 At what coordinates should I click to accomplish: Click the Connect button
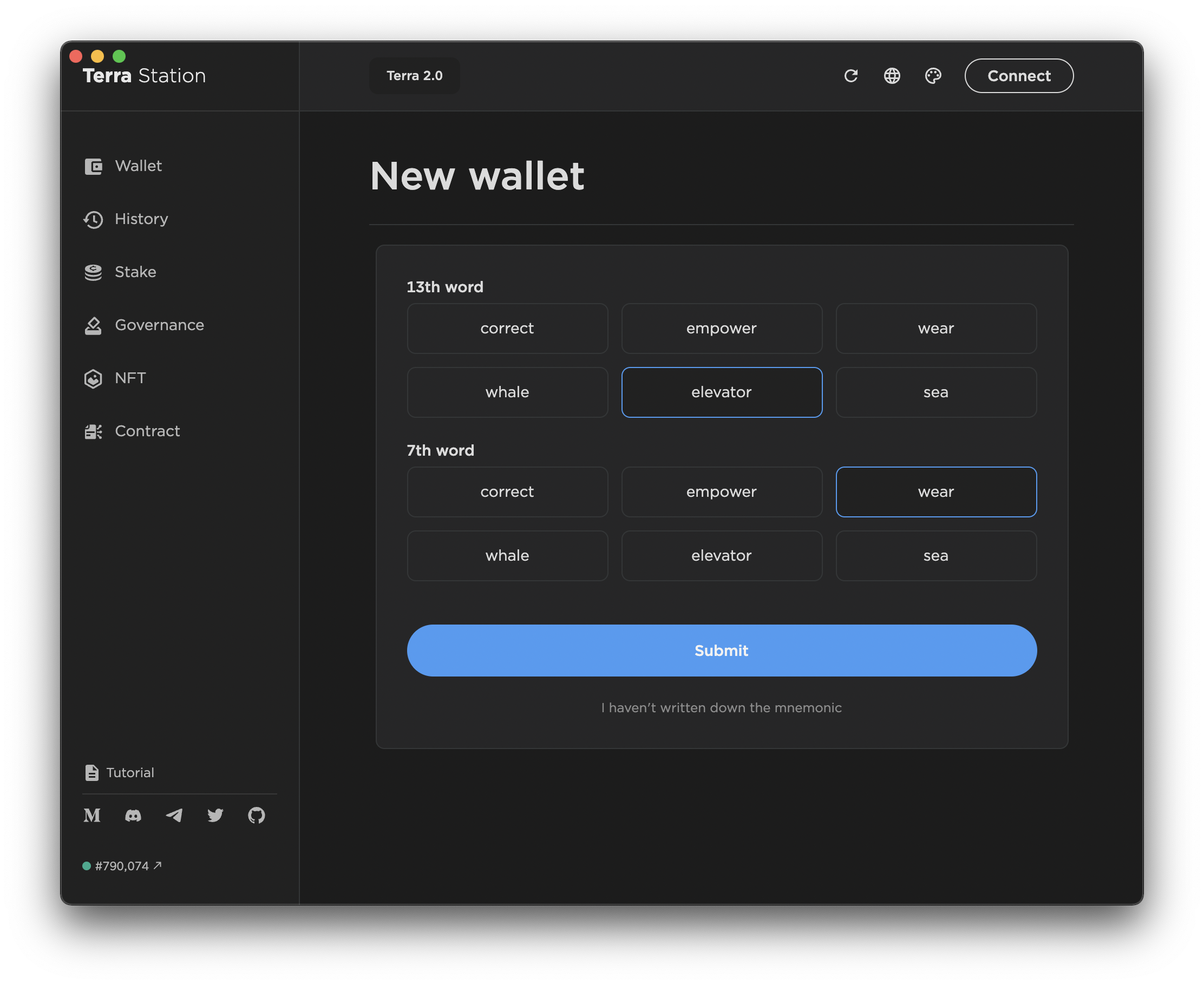pyautogui.click(x=1018, y=75)
